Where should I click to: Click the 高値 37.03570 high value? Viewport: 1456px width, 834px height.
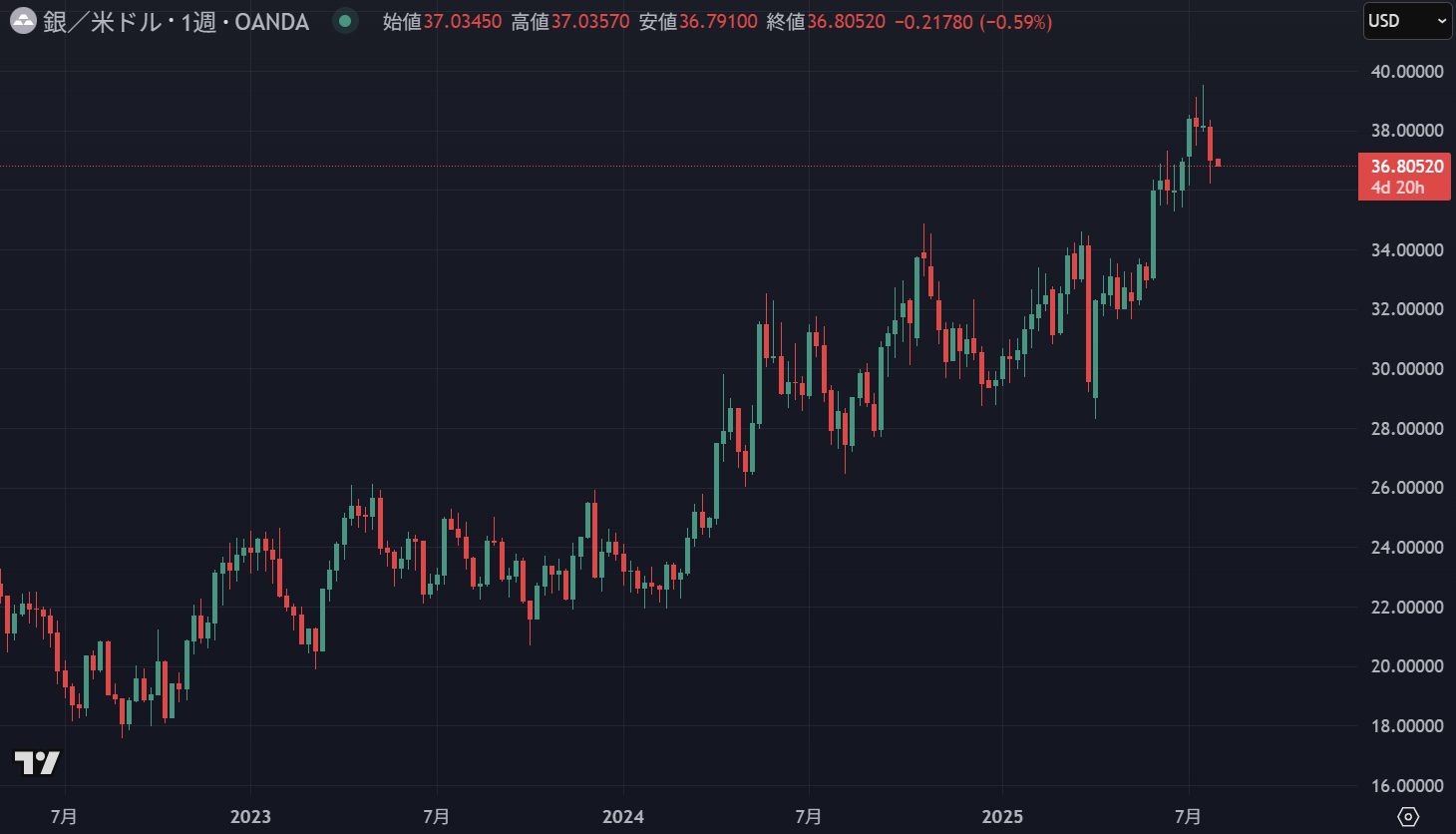pyautogui.click(x=570, y=22)
